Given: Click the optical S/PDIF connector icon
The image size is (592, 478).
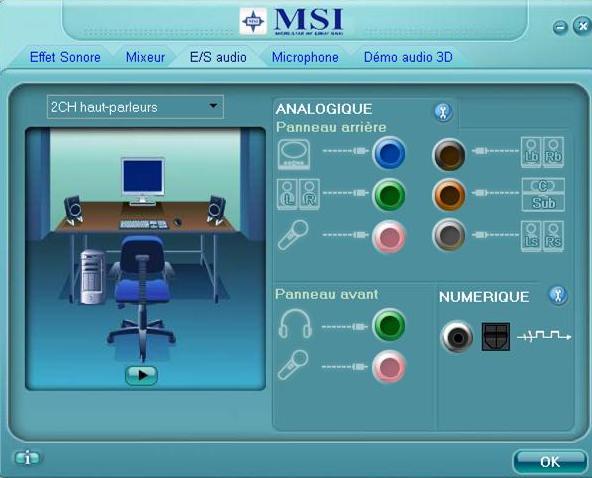Looking at the screenshot, I should tap(496, 336).
